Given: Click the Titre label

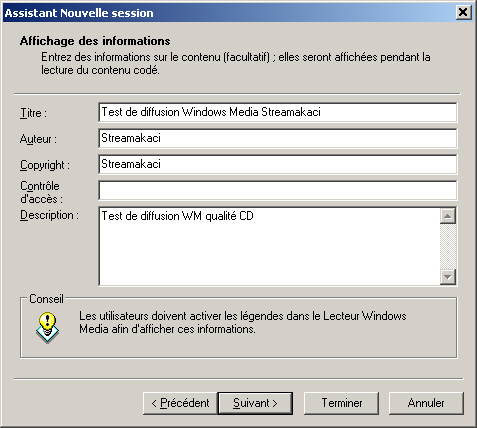Looking at the screenshot, I should click(x=33, y=113).
